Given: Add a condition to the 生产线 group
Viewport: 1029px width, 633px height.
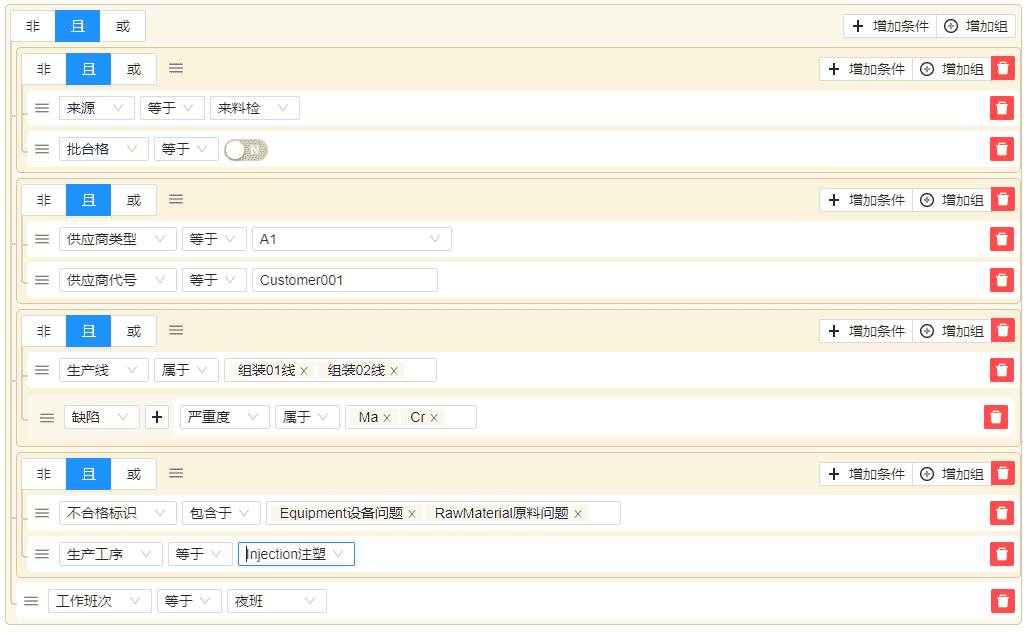Looking at the screenshot, I should [866, 331].
